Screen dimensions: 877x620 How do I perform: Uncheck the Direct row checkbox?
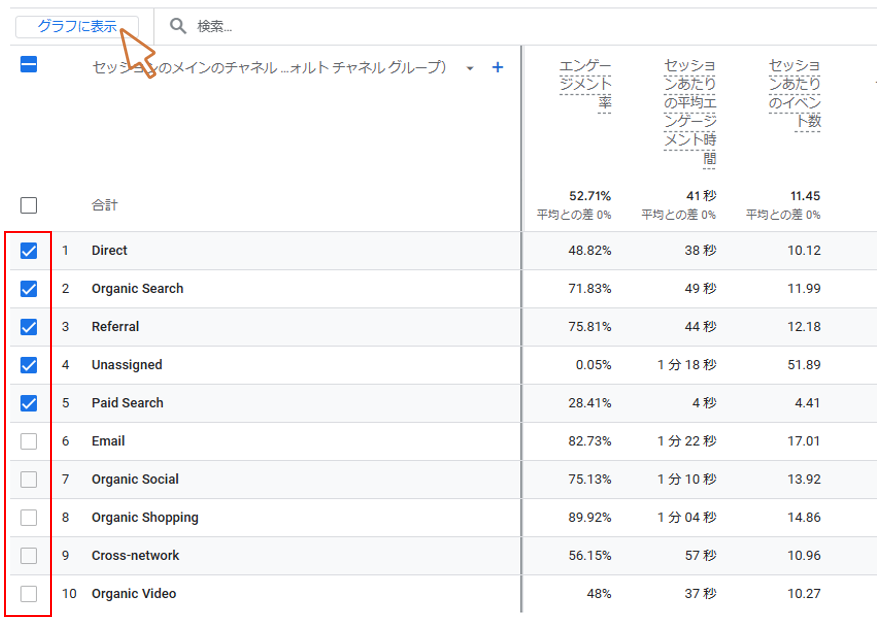click(x=29, y=251)
